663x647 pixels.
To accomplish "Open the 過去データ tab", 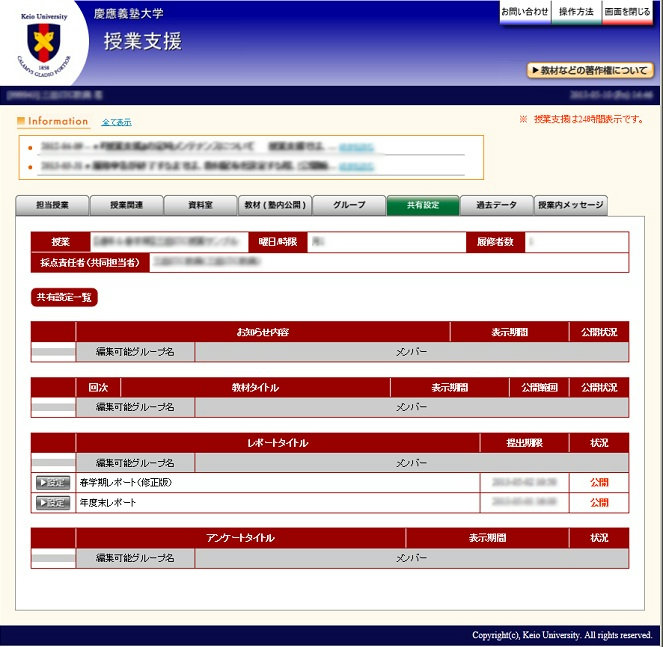I will pyautogui.click(x=496, y=205).
